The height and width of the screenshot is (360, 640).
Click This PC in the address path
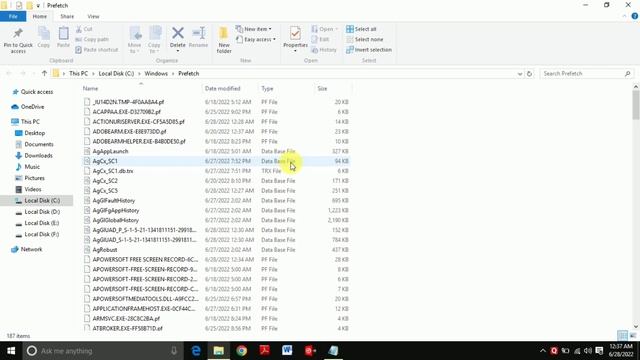pos(78,73)
